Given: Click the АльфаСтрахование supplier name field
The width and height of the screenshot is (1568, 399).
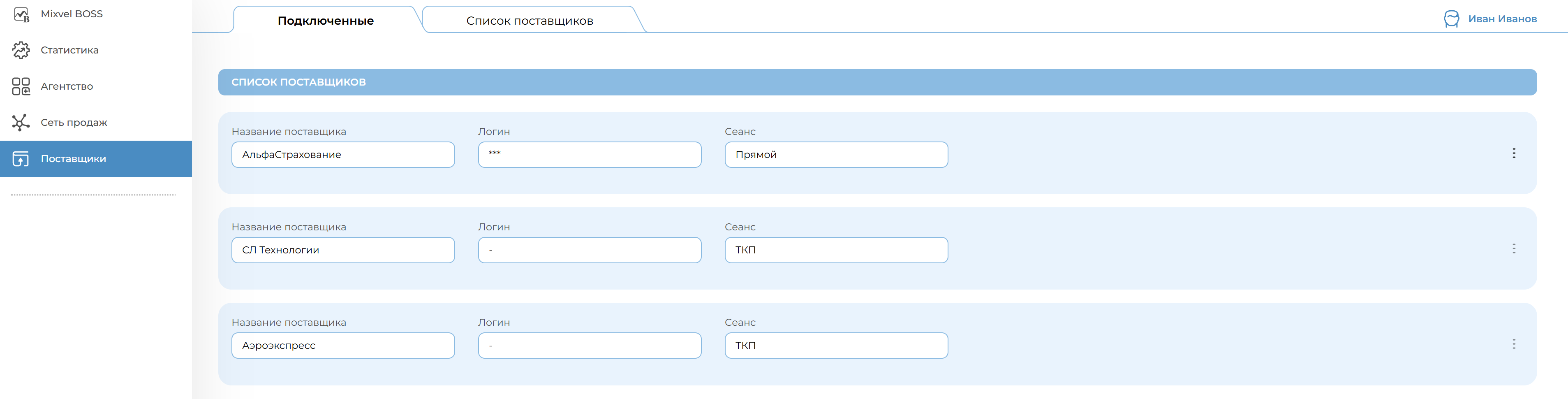Looking at the screenshot, I should point(343,155).
